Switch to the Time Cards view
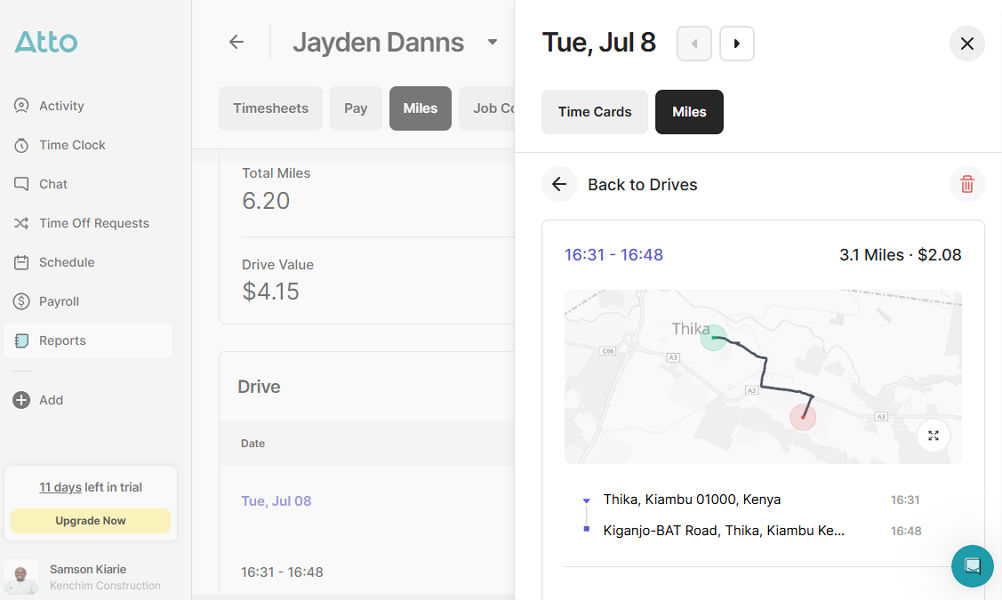1002x600 pixels. coord(594,112)
